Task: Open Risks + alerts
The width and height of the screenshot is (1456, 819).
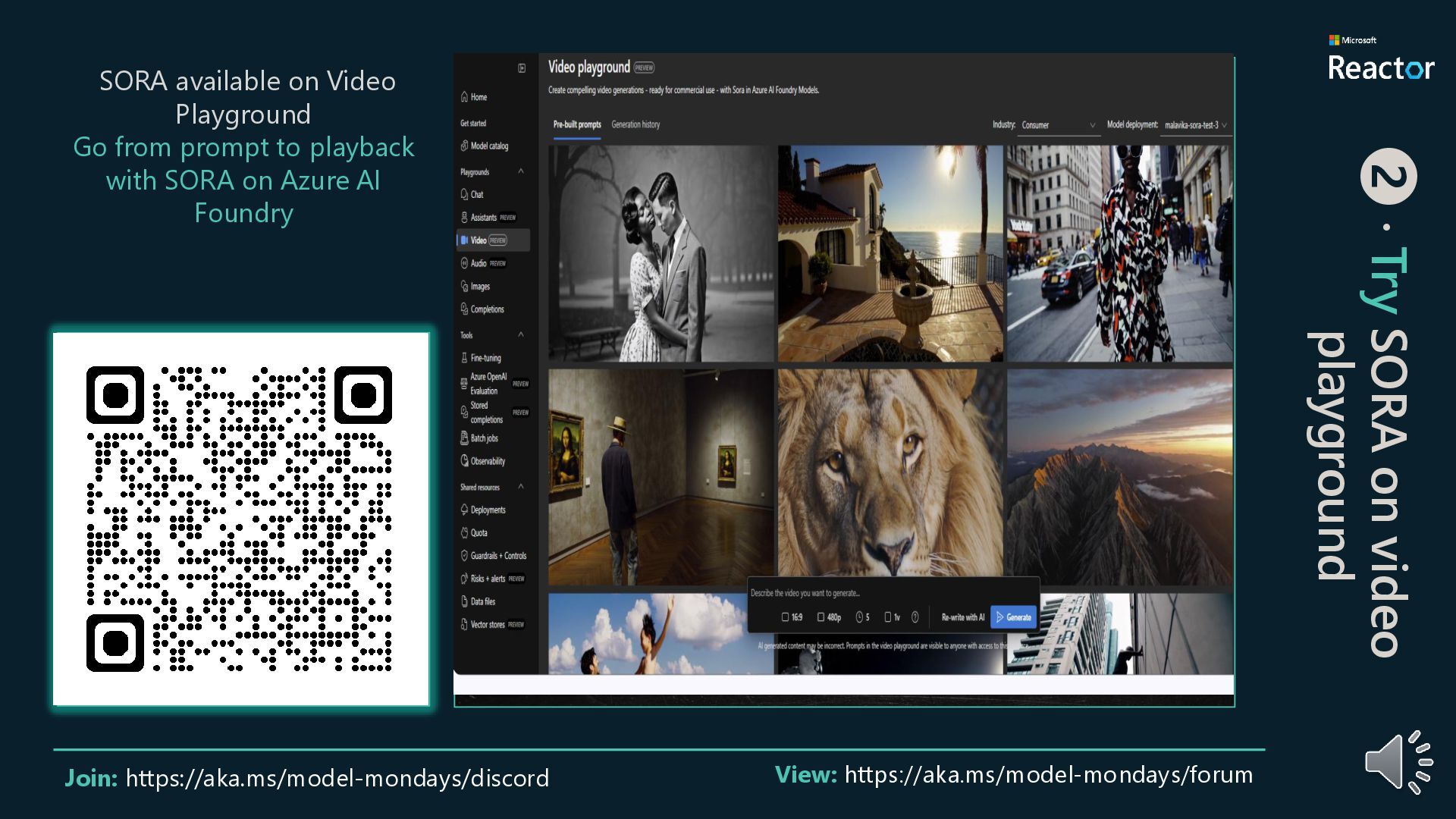Action: 492,578
